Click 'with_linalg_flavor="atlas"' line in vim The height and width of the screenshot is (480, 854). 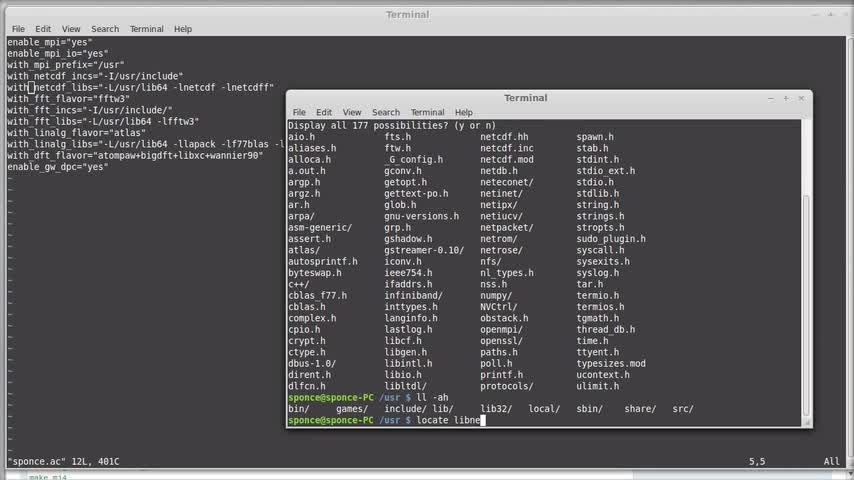pyautogui.click(x=76, y=133)
